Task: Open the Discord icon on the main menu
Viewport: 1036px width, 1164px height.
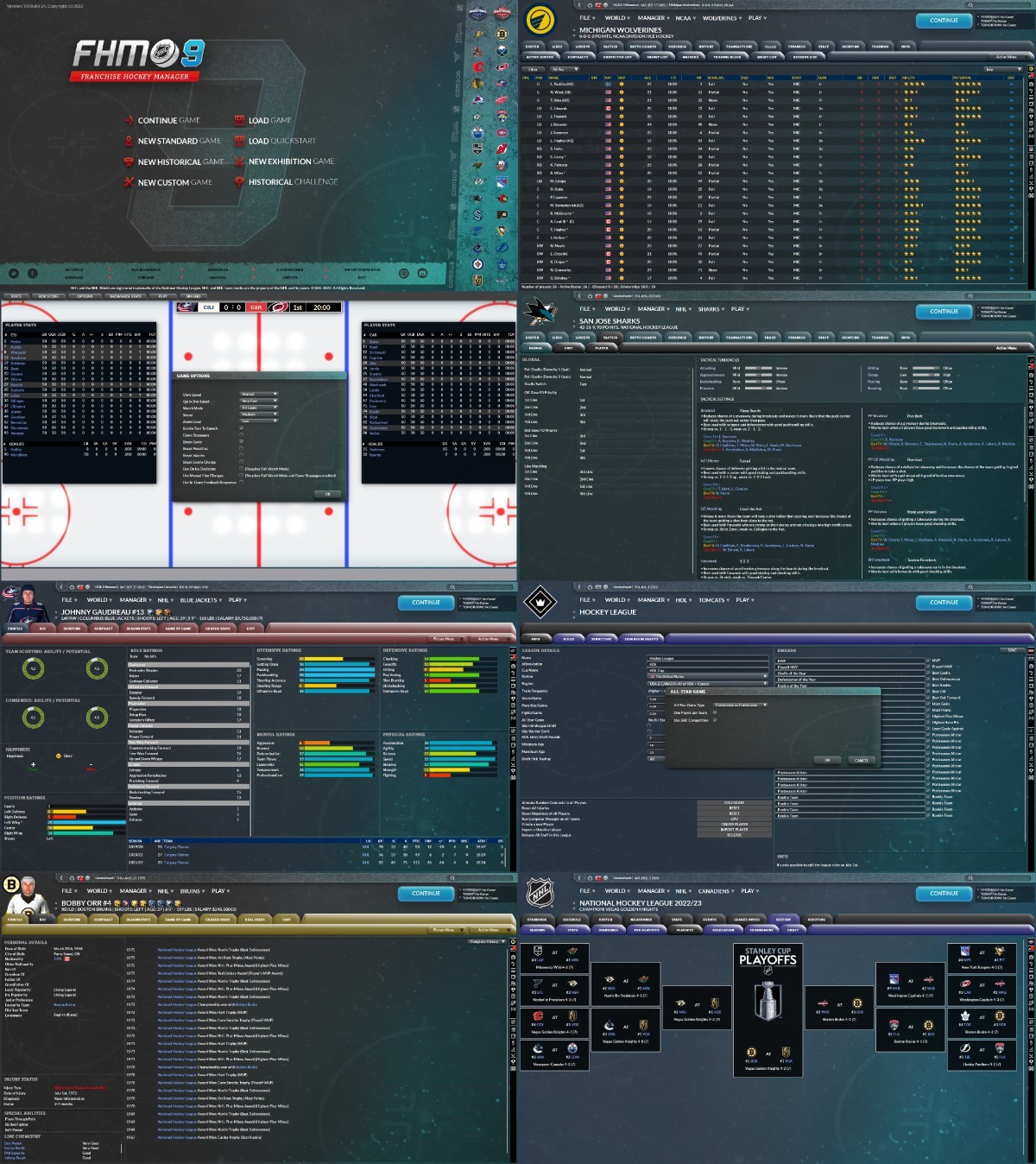Action: pyautogui.click(x=422, y=273)
